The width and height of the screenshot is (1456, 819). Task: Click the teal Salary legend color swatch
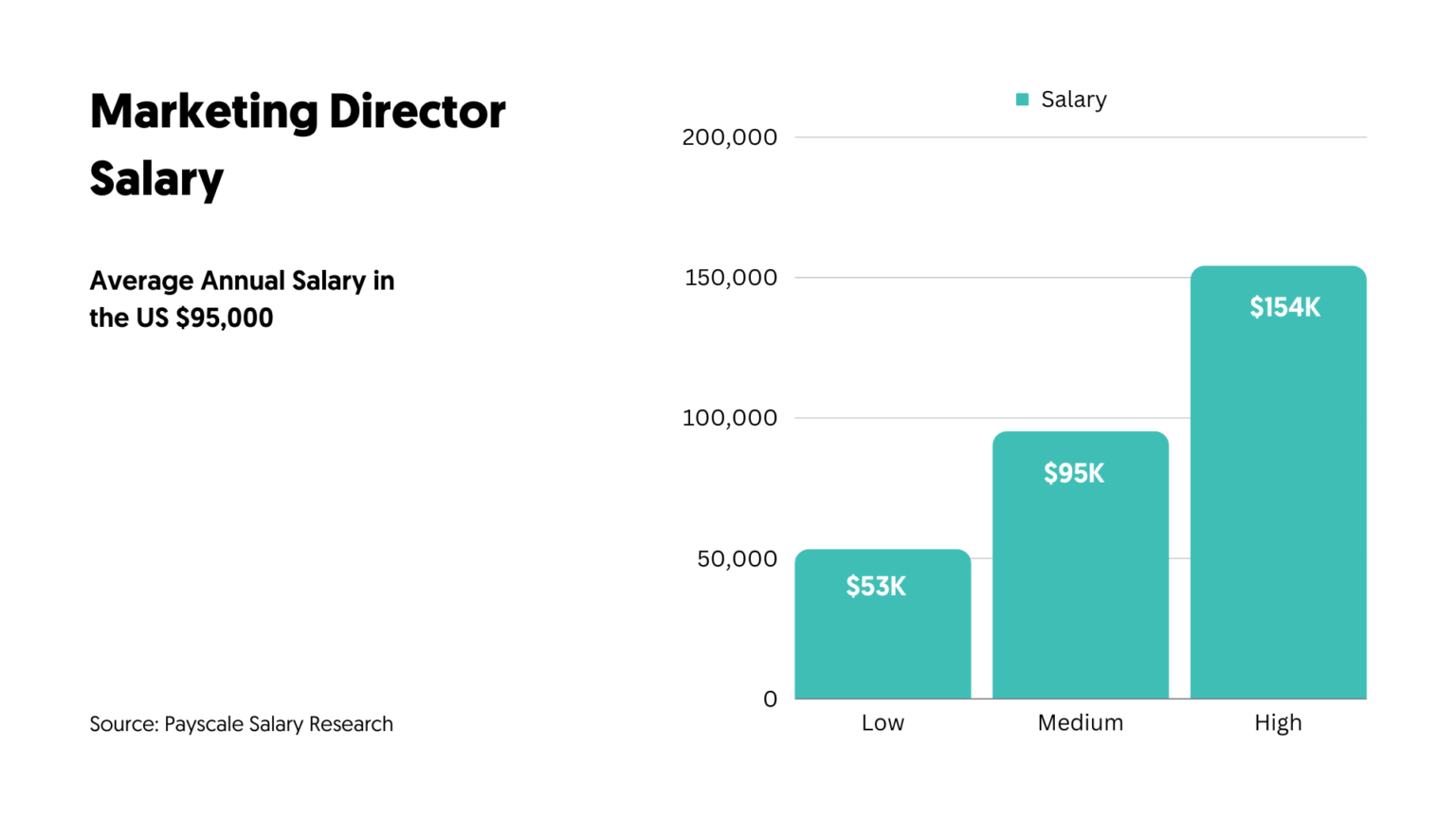[x=1022, y=100]
